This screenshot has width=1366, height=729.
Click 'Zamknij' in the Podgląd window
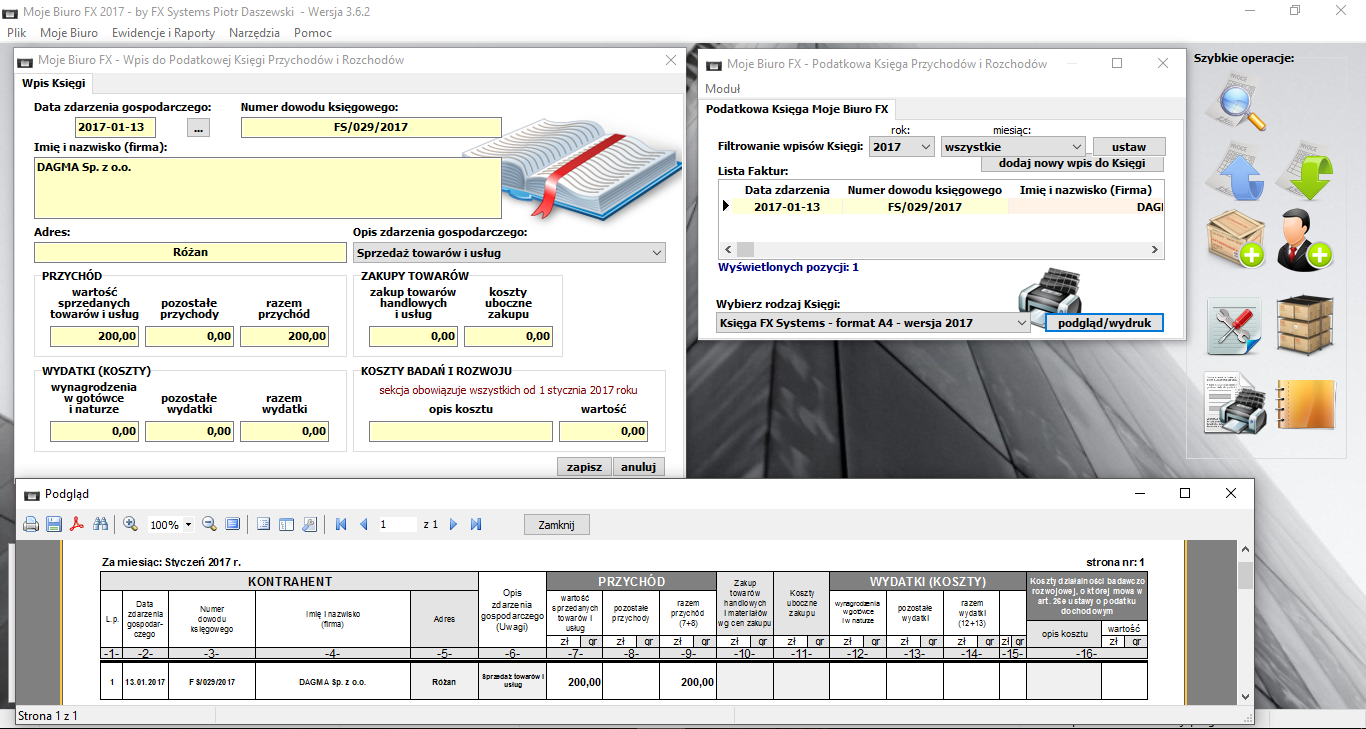[x=557, y=525]
